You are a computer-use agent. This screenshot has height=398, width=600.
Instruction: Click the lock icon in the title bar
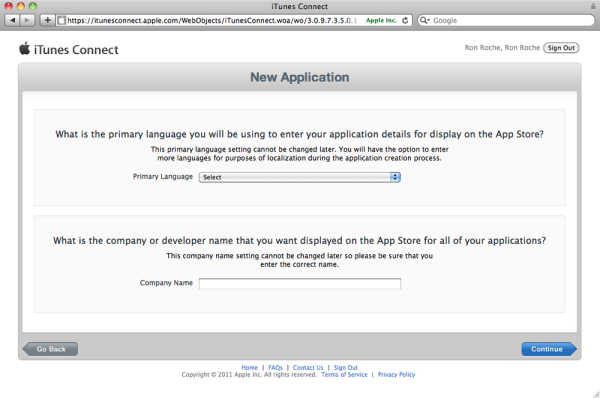593,6
